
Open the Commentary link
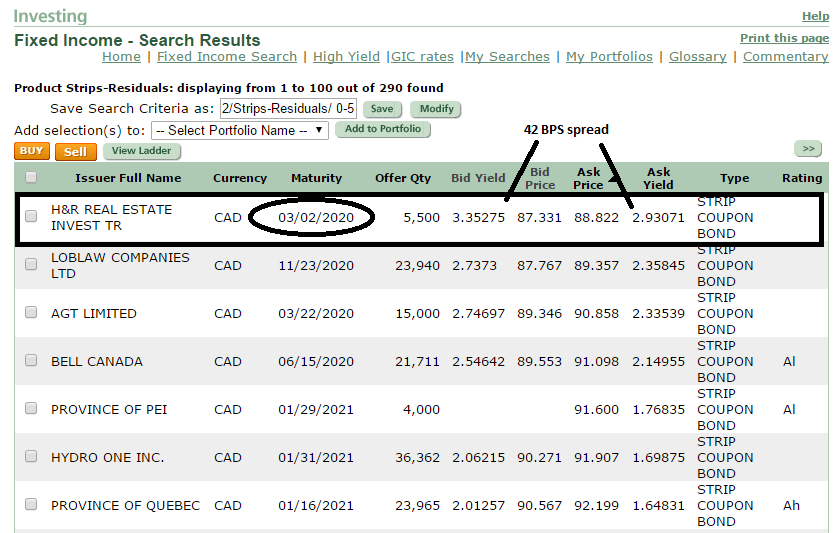pyautogui.click(x=785, y=57)
